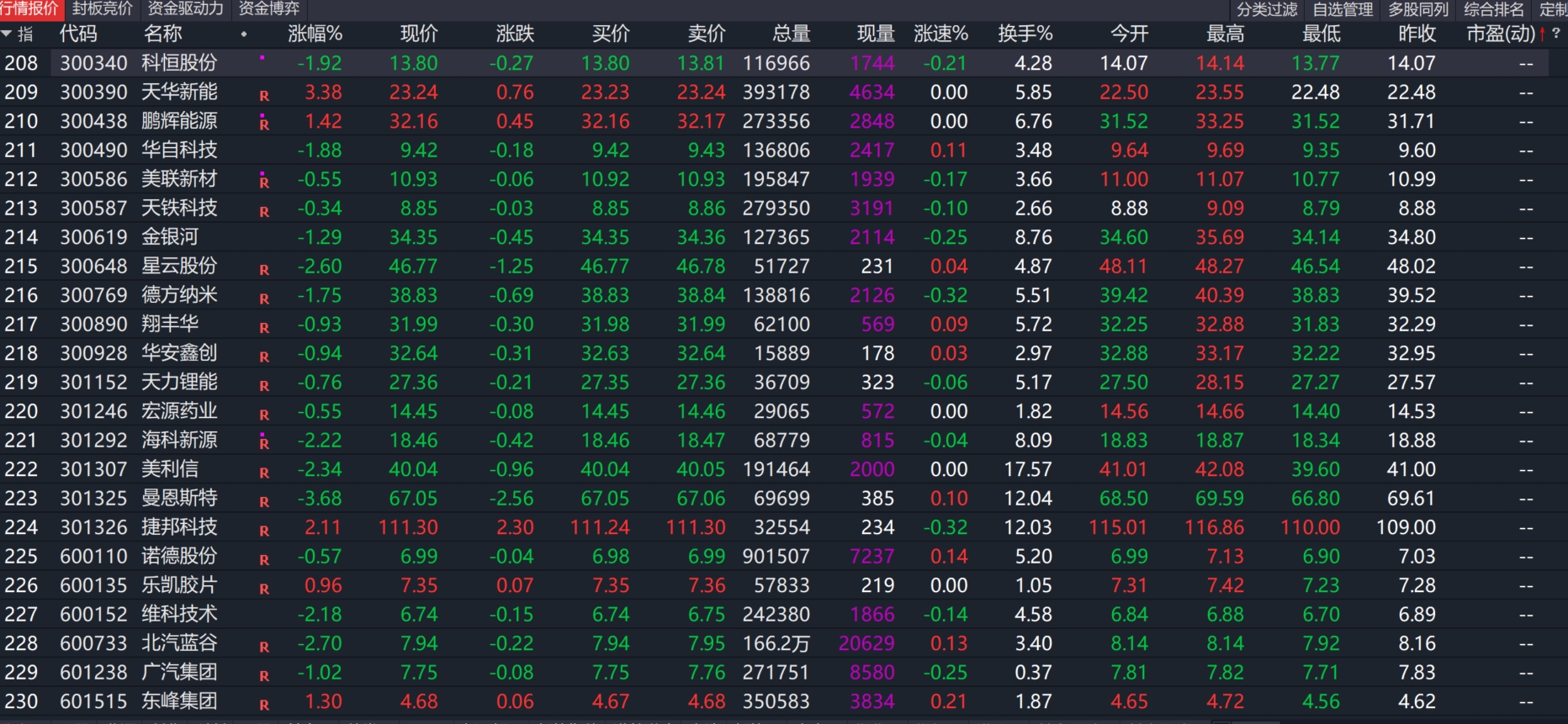Screen dimensions: 1568x724
Task: Sort by the 涨跌 column header
Action: point(515,34)
